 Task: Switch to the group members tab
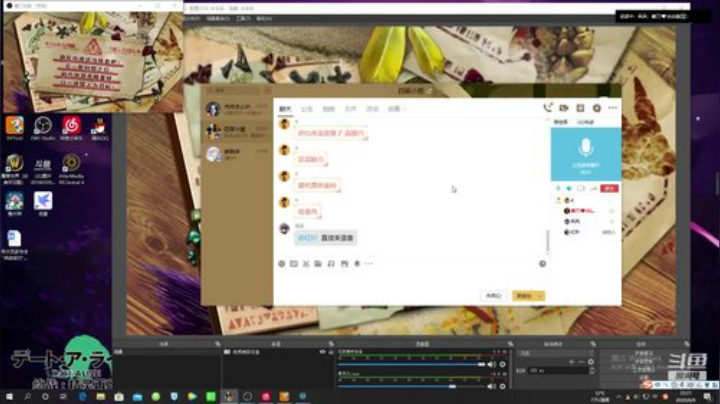561,122
